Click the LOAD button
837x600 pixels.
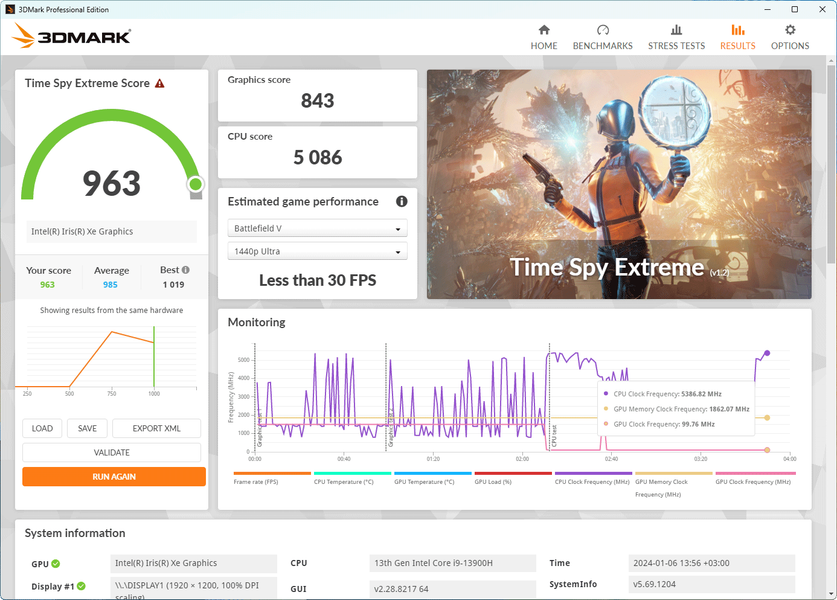tap(42, 428)
